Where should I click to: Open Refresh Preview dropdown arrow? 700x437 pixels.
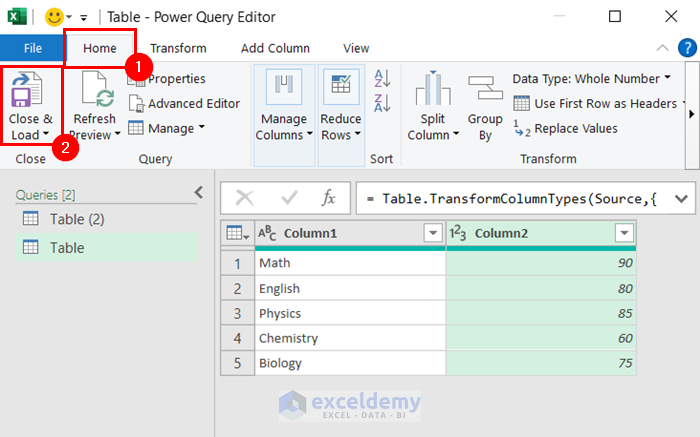(117, 133)
